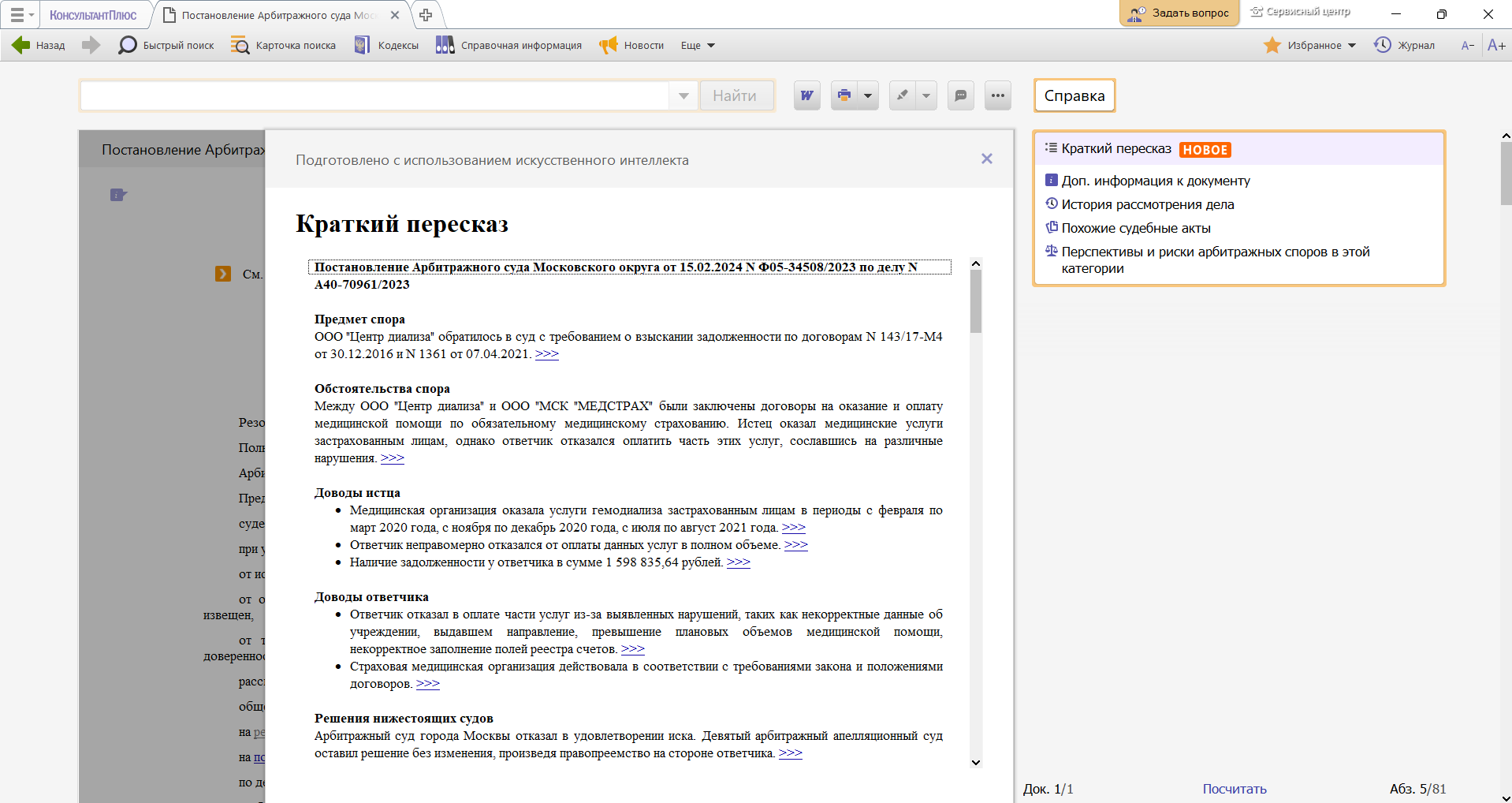Open the Новости news section
Image resolution: width=1512 pixels, height=803 pixels.
tap(631, 46)
